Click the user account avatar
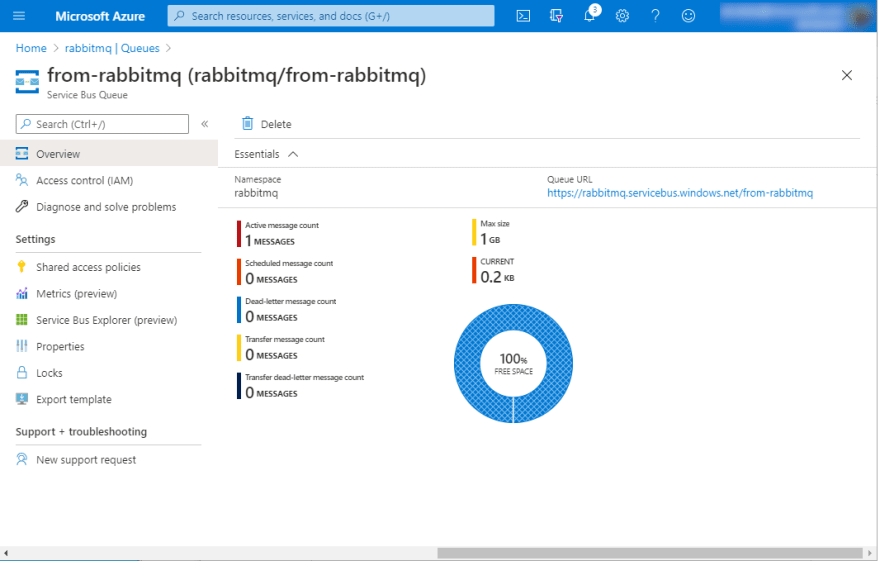This screenshot has height=561, width=880. pyautogui.click(x=860, y=16)
